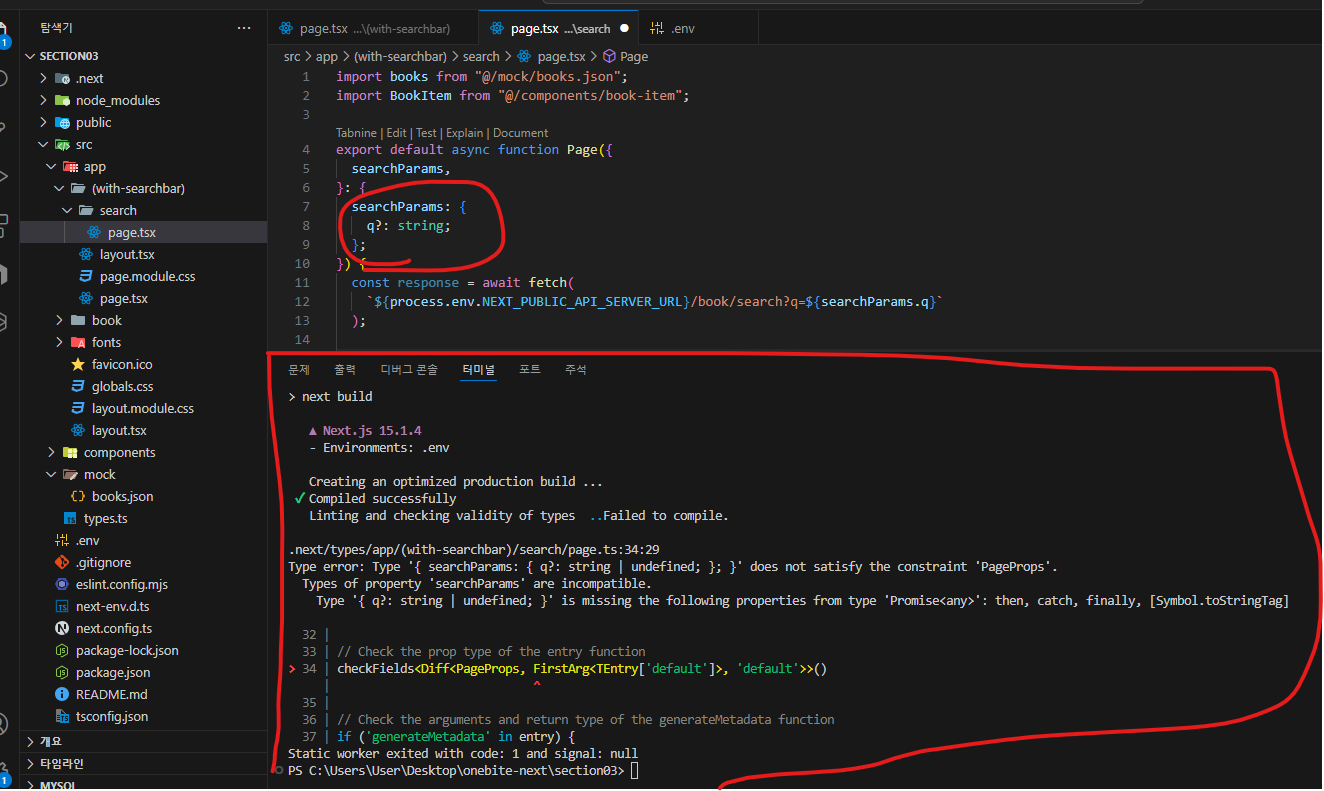Click the CSS icon next to page.module.css
This screenshot has width=1324, height=791.
coord(86,276)
